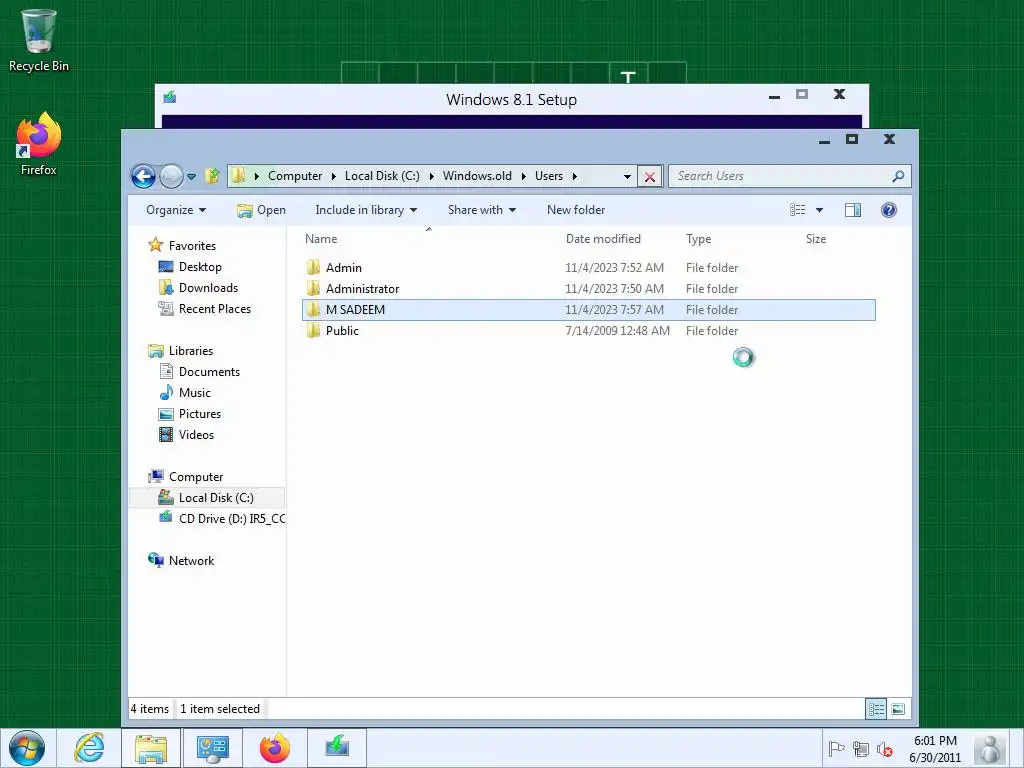Viewport: 1024px width, 768px height.
Task: Expand the arrow after Windows.old breadcrumb
Action: [x=524, y=176]
